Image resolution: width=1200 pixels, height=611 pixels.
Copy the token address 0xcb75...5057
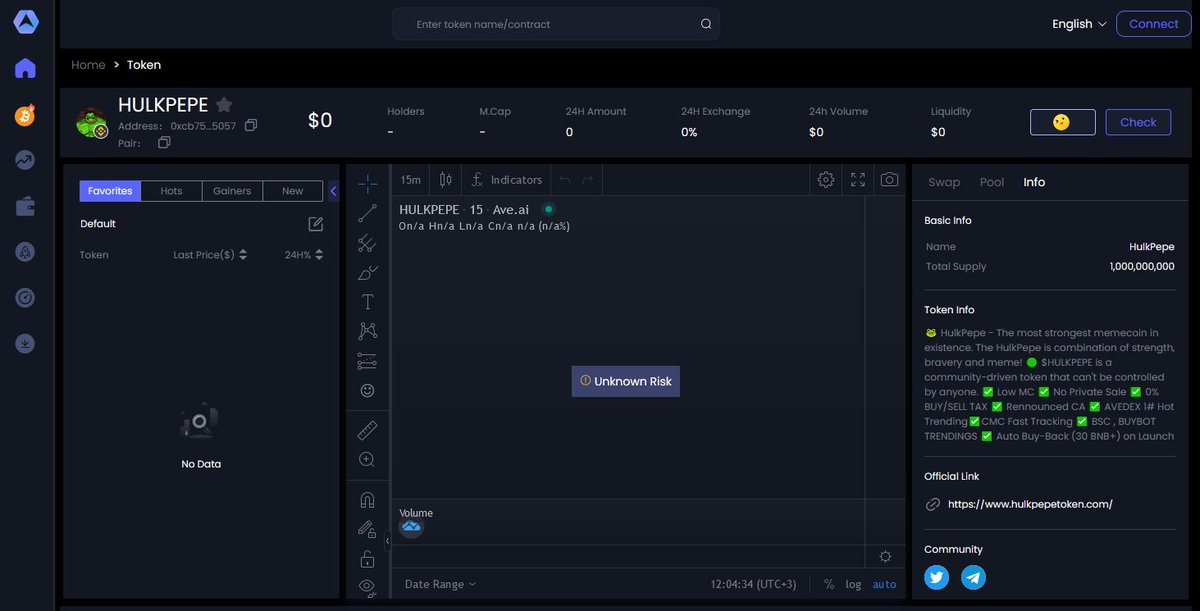[x=251, y=126]
